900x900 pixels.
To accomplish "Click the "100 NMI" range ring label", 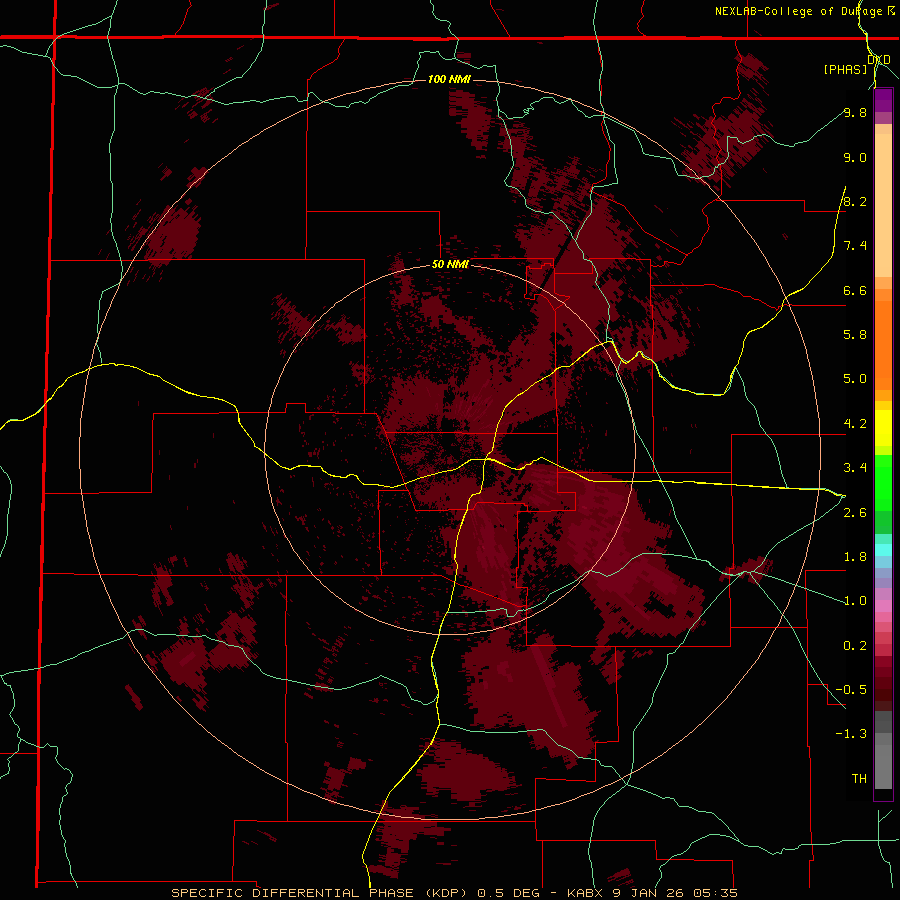I will pyautogui.click(x=449, y=79).
